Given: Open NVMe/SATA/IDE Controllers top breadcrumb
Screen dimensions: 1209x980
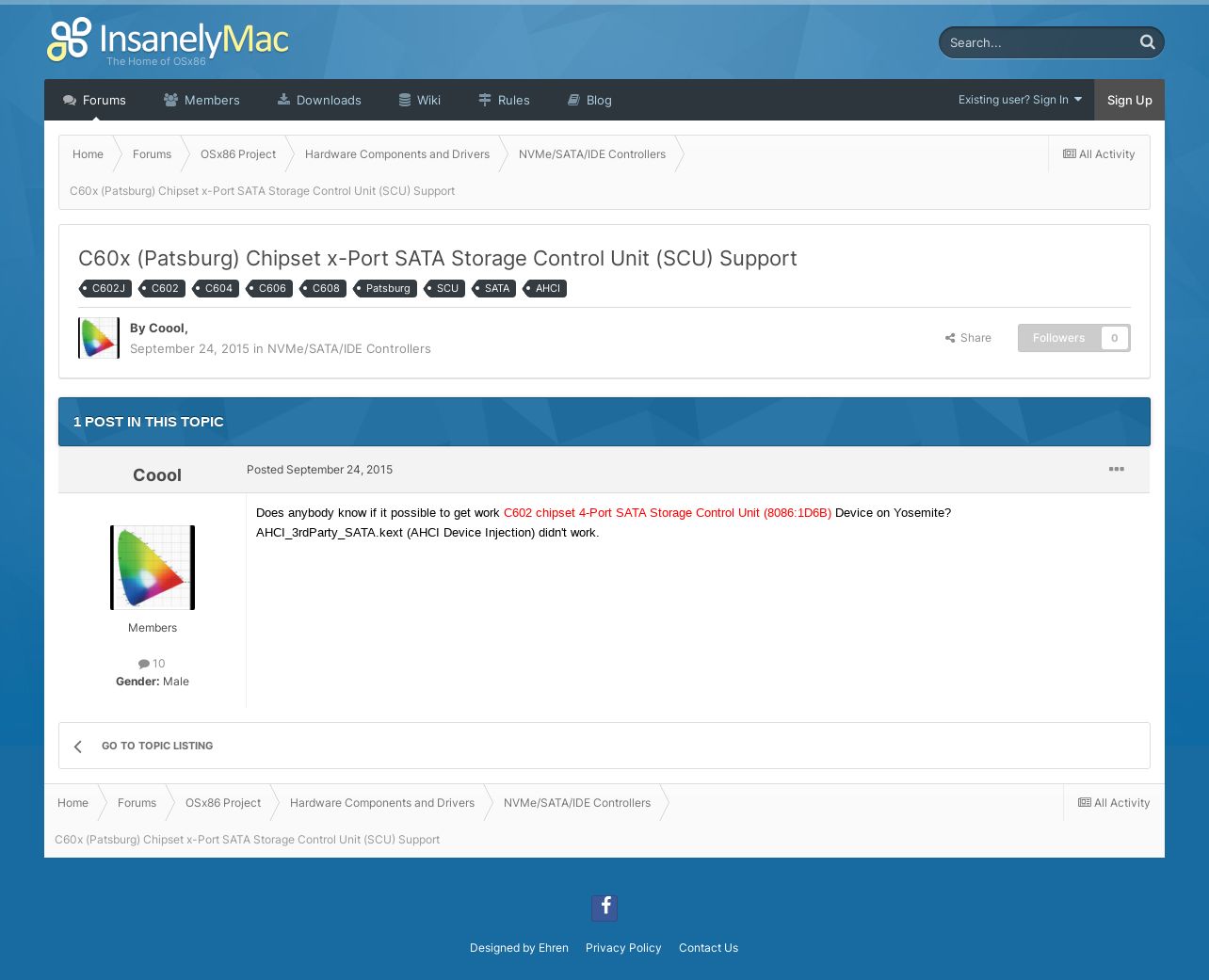Looking at the screenshot, I should click(x=592, y=154).
